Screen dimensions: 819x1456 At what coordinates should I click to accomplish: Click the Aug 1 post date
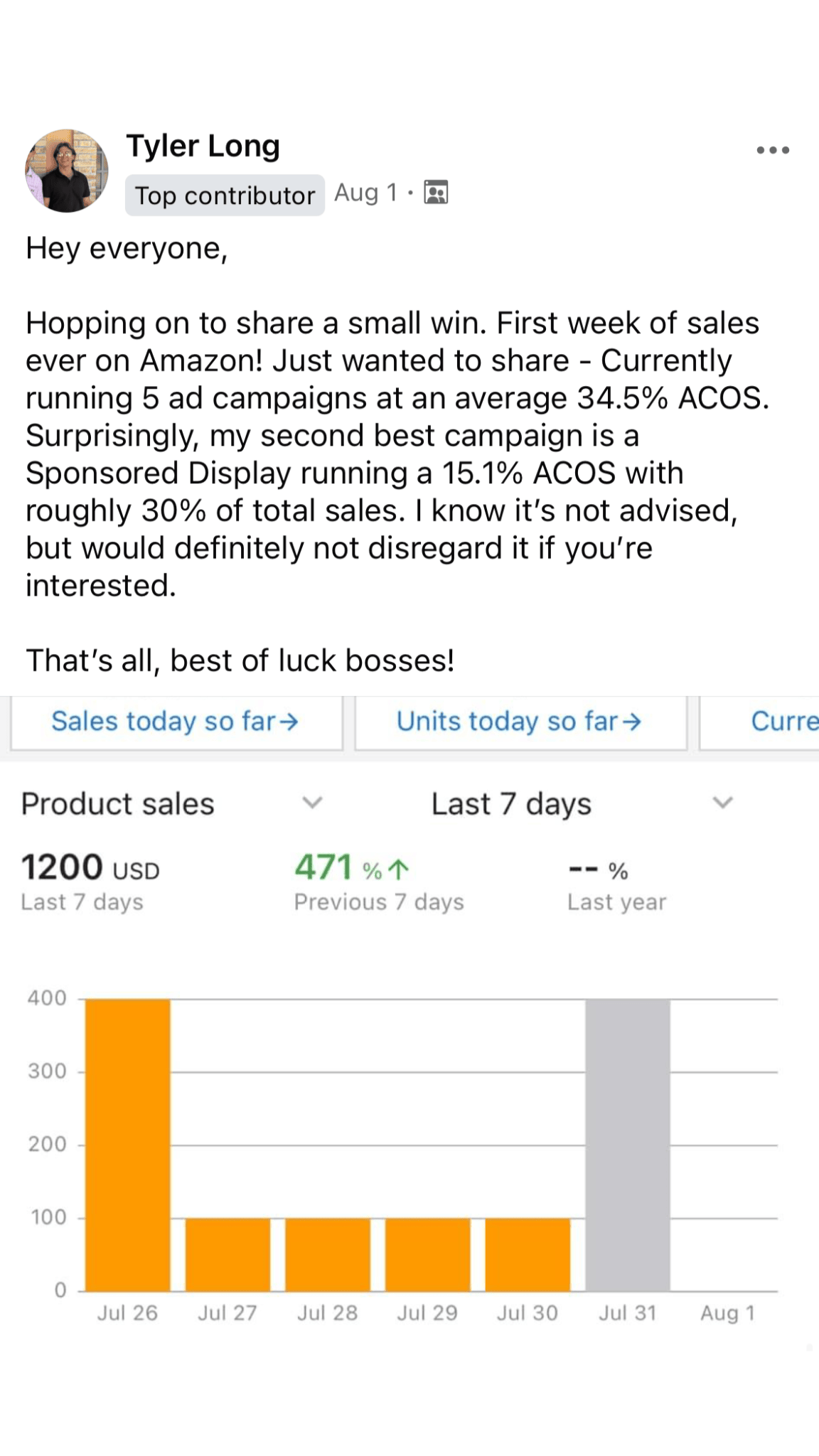[x=365, y=193]
